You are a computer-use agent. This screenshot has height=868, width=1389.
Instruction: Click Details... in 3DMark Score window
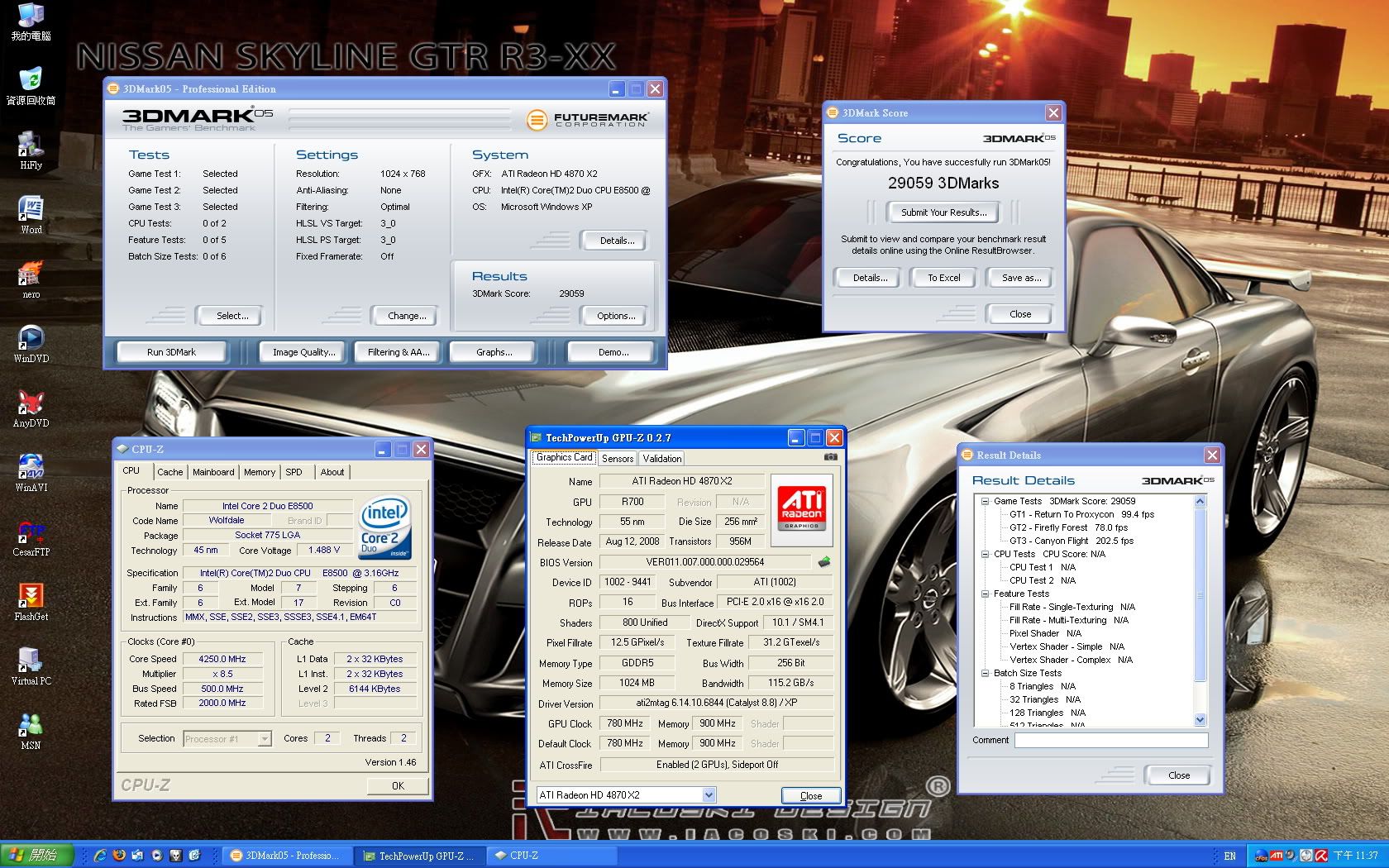click(870, 278)
